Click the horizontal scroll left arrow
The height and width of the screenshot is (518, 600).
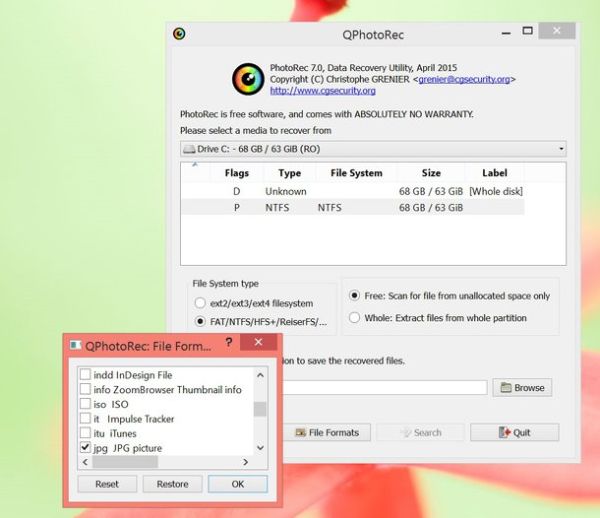tap(85, 462)
